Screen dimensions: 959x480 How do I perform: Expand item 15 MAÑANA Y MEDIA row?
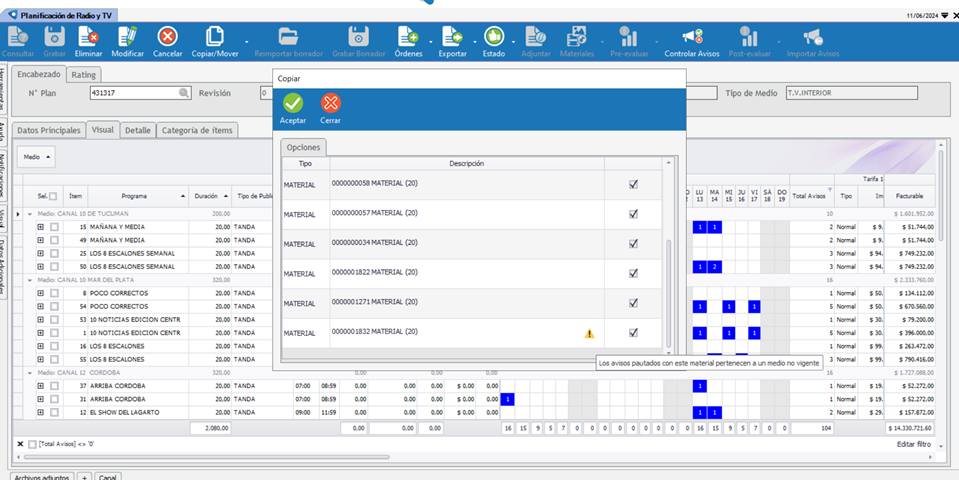[41, 227]
